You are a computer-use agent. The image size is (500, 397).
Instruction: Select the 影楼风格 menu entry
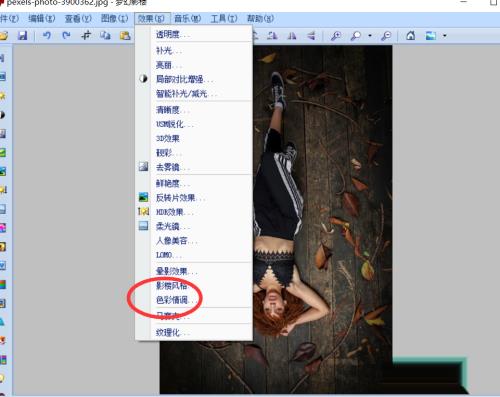pos(194,285)
